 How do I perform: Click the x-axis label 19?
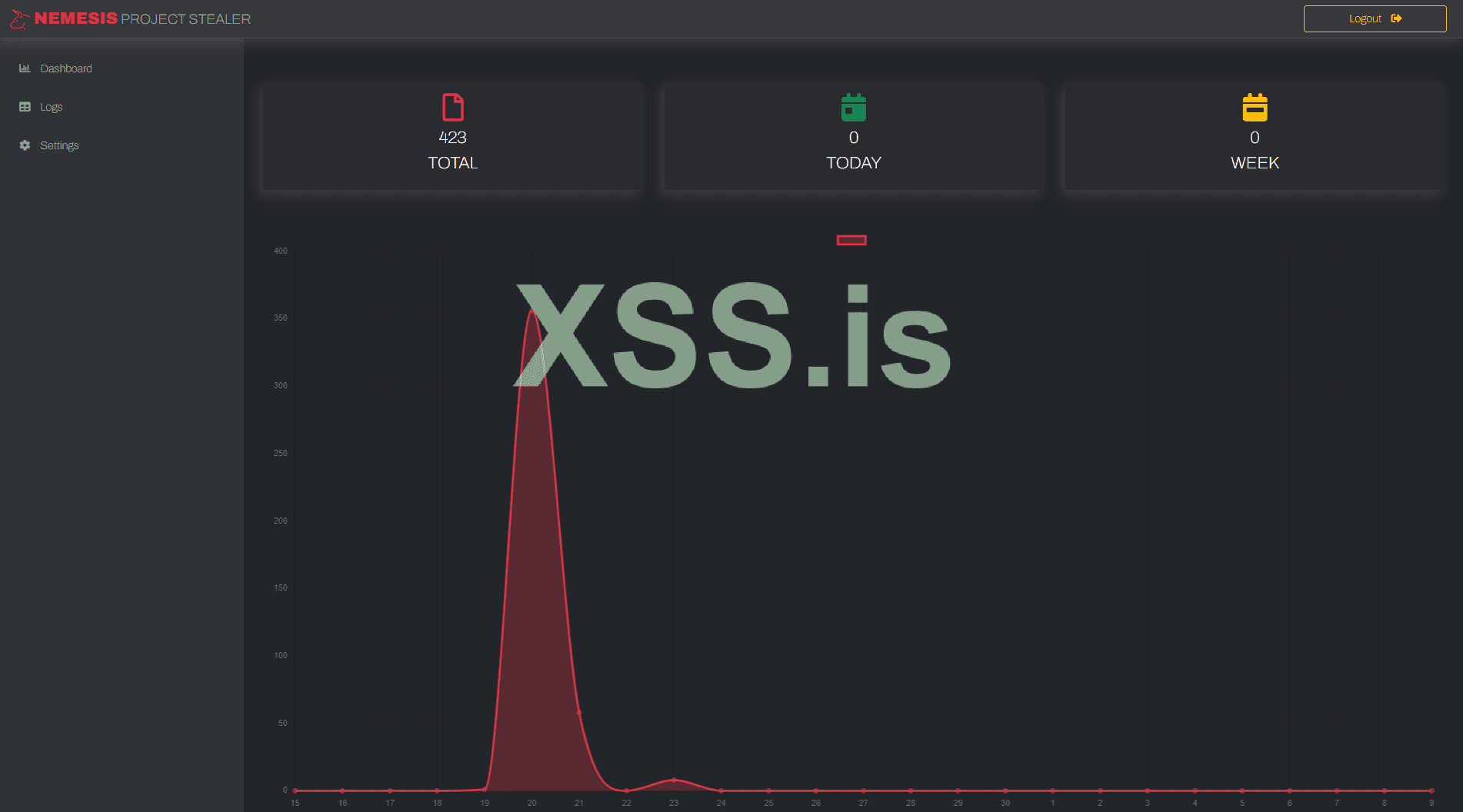(485, 803)
